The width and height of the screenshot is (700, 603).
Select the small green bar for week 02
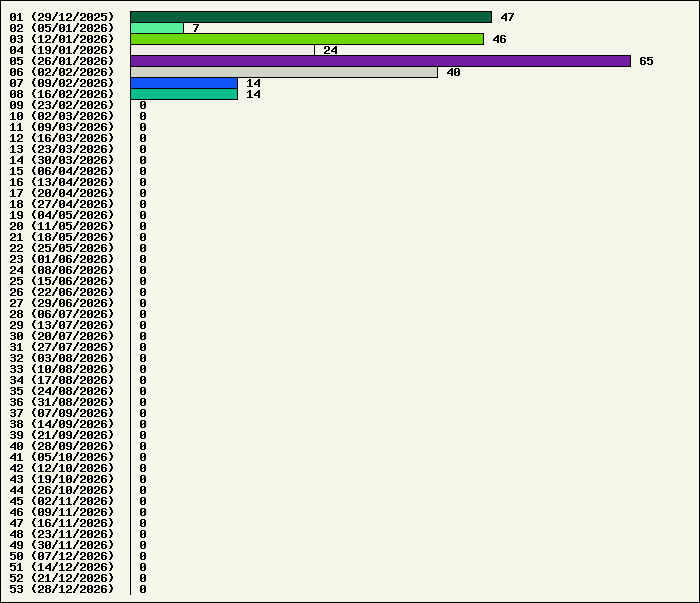(157, 28)
